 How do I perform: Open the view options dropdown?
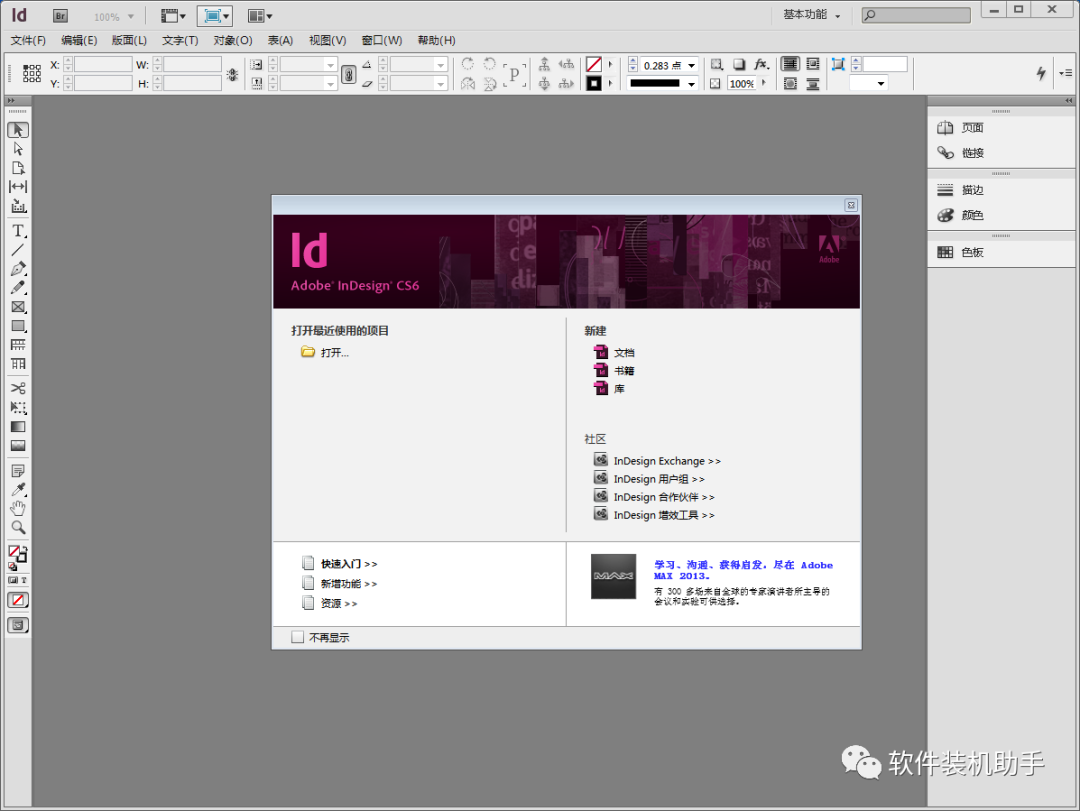point(173,16)
